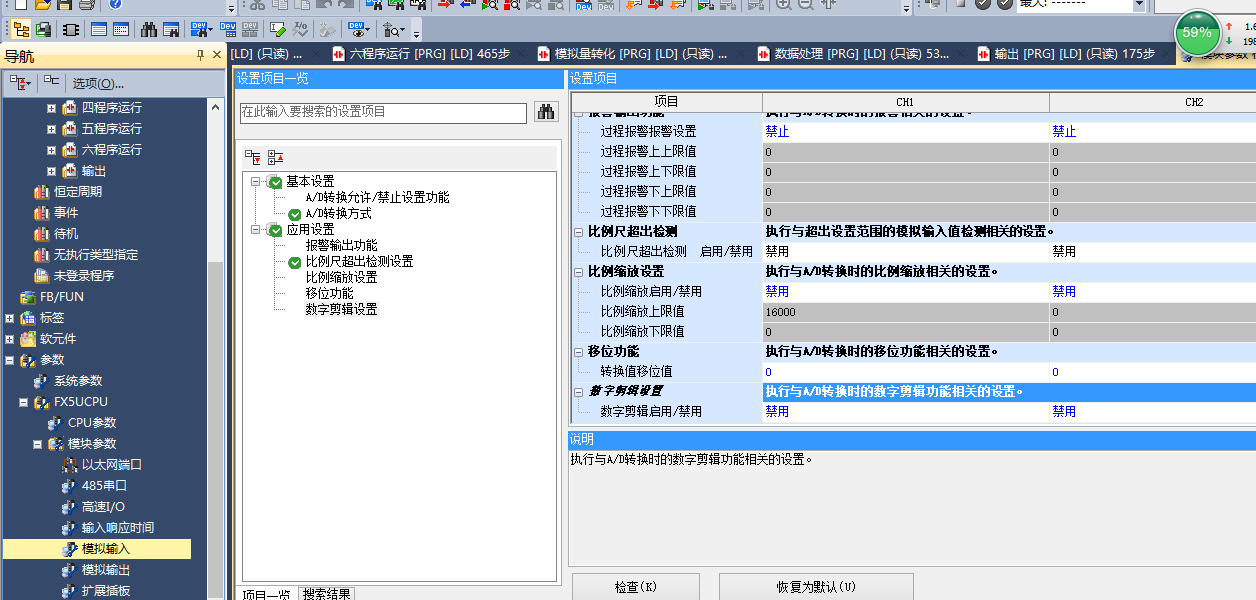The image size is (1256, 600).
Task: Collapse the 基本设置 tree node
Action: (x=257, y=182)
